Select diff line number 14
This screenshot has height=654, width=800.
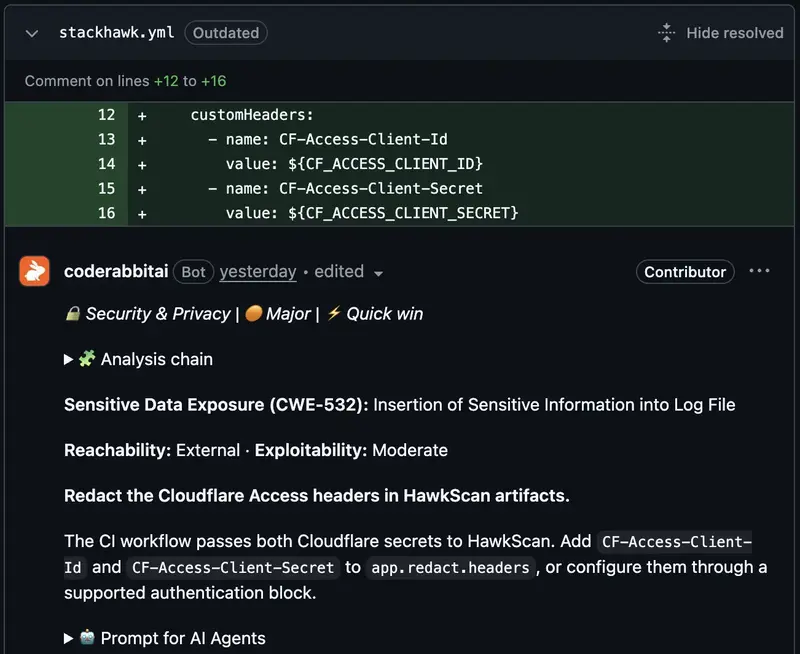point(106,164)
